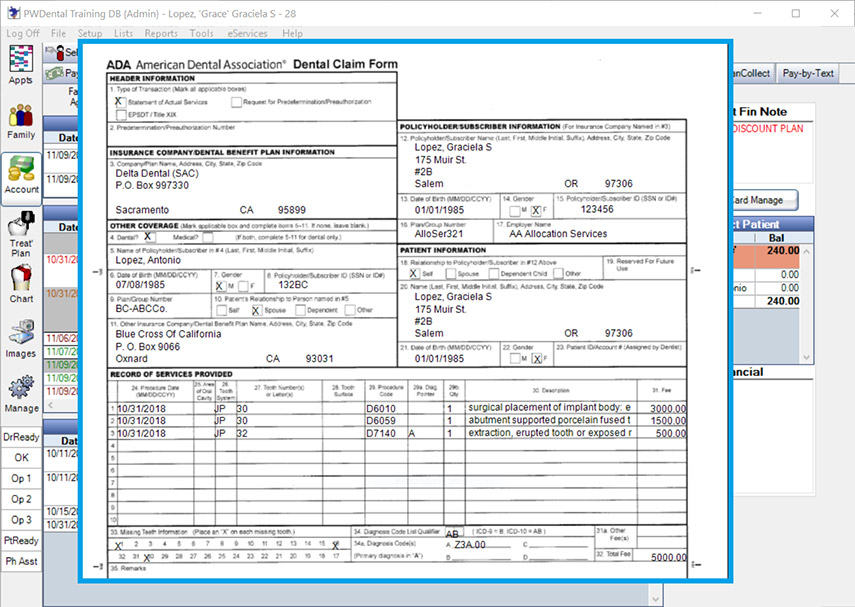Check the Dependent box in item 10
The width and height of the screenshot is (855, 607).
pyautogui.click(x=300, y=310)
